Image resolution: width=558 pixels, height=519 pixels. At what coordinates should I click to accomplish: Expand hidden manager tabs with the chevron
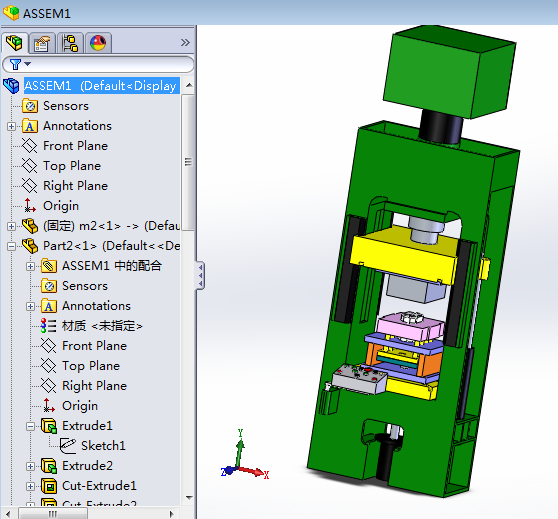tap(185, 43)
